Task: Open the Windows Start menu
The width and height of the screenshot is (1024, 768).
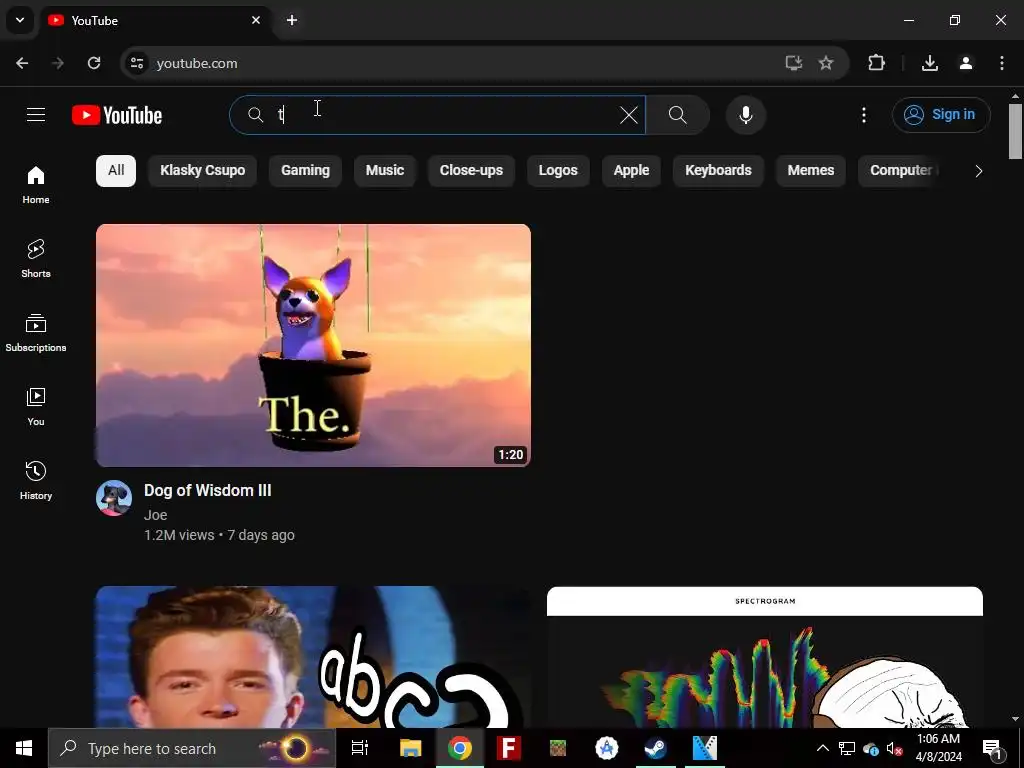Action: [x=24, y=748]
